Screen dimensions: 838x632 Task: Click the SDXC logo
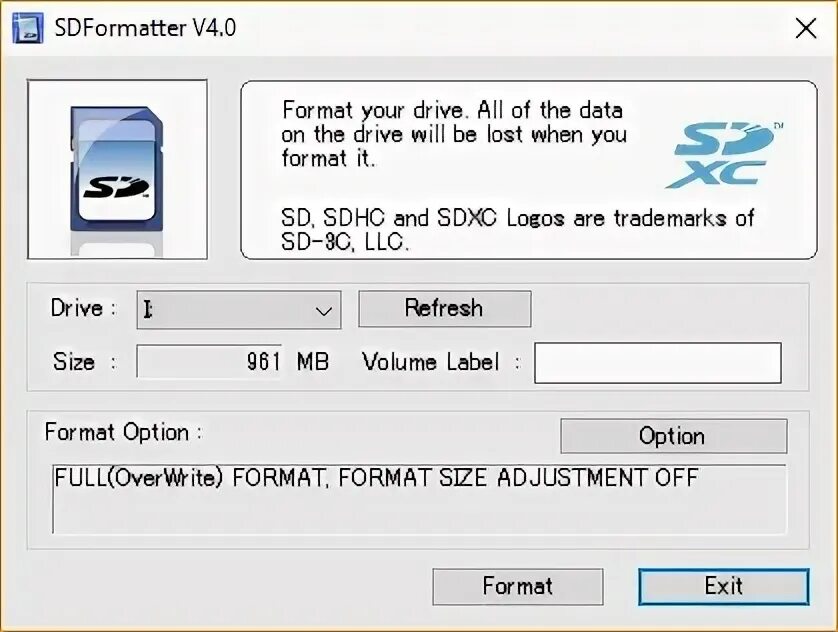(724, 155)
